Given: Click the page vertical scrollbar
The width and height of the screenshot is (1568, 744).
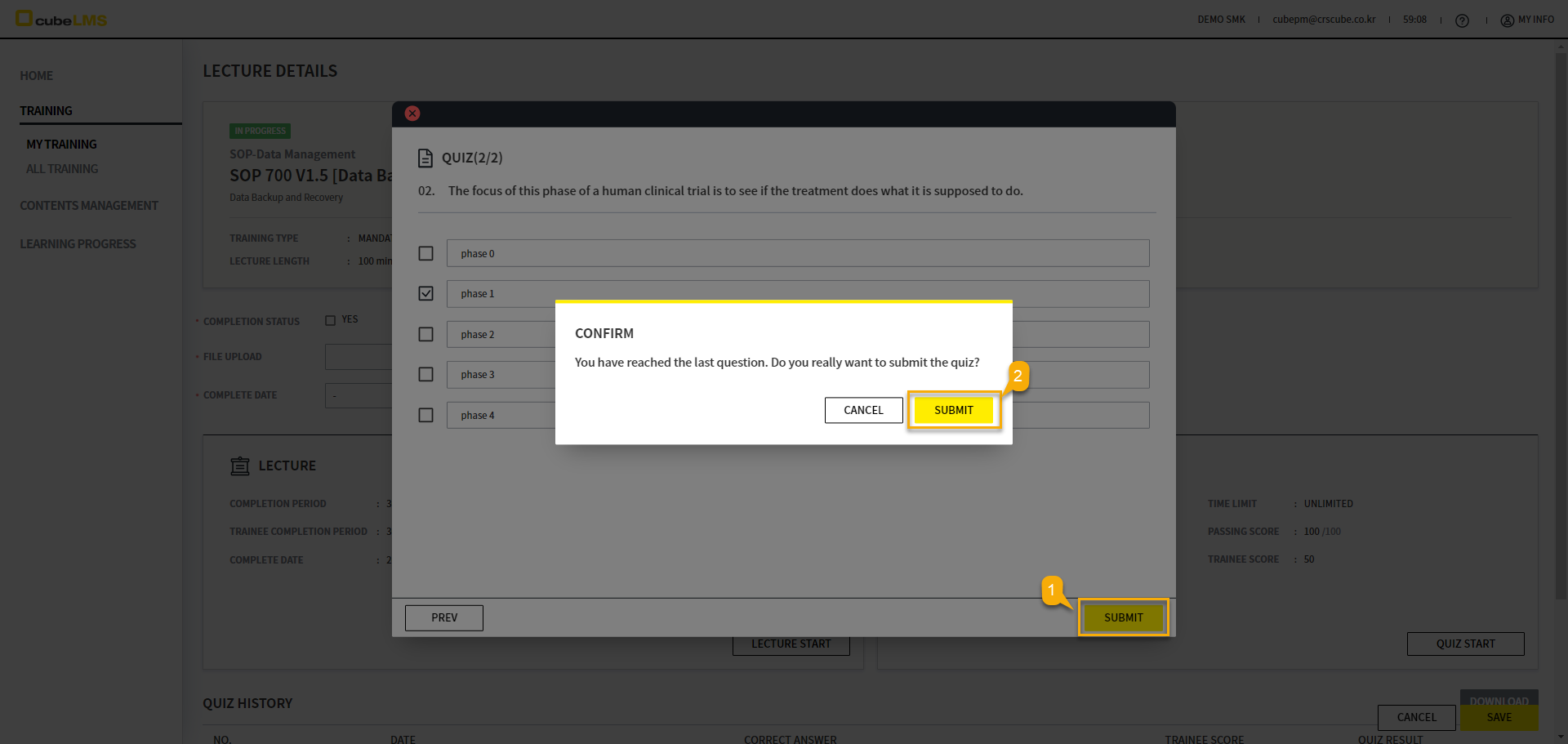Looking at the screenshot, I should 1561,327.
